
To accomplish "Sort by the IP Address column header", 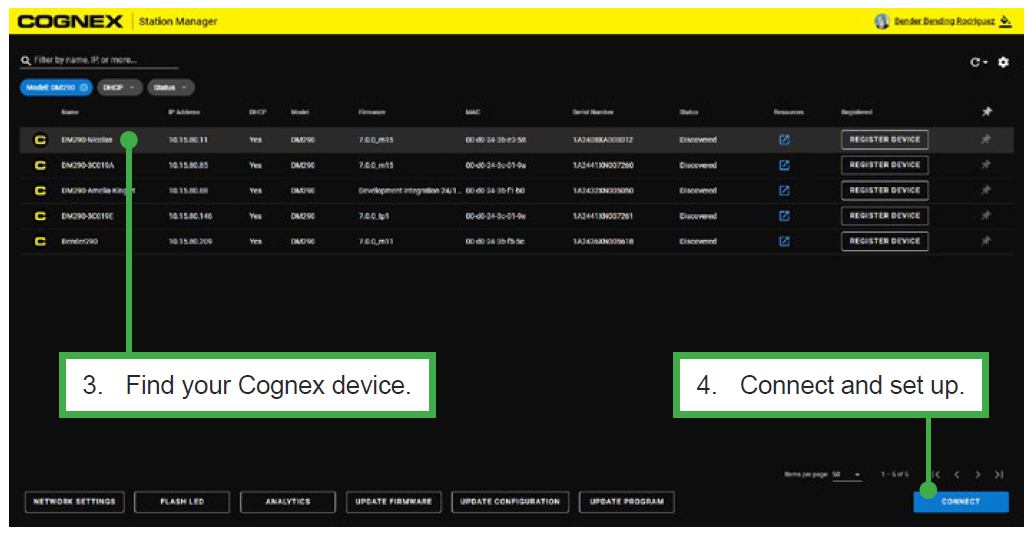I will 186,112.
